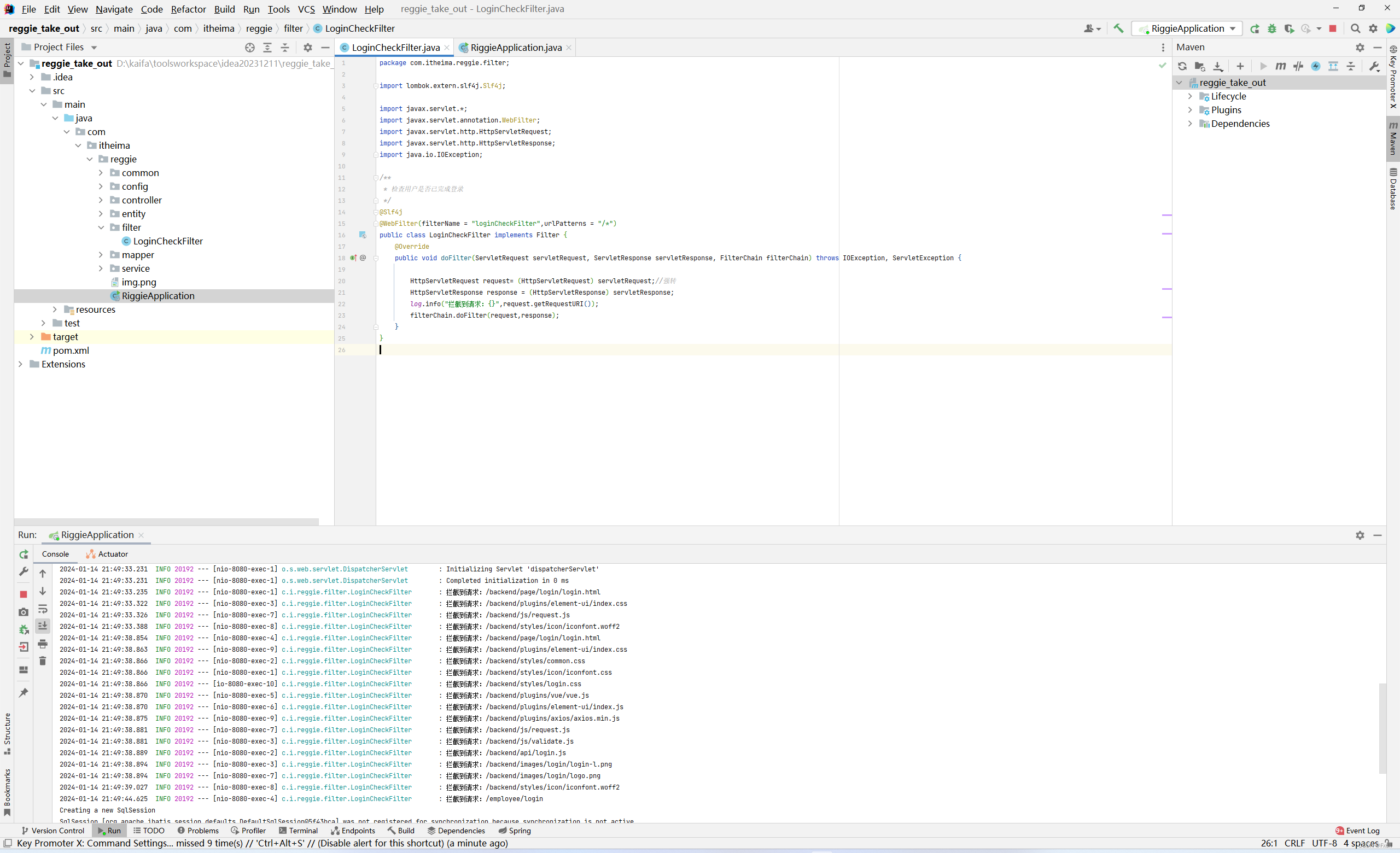Click the green Build hammer icon
1400x853 pixels.
coord(1118,28)
